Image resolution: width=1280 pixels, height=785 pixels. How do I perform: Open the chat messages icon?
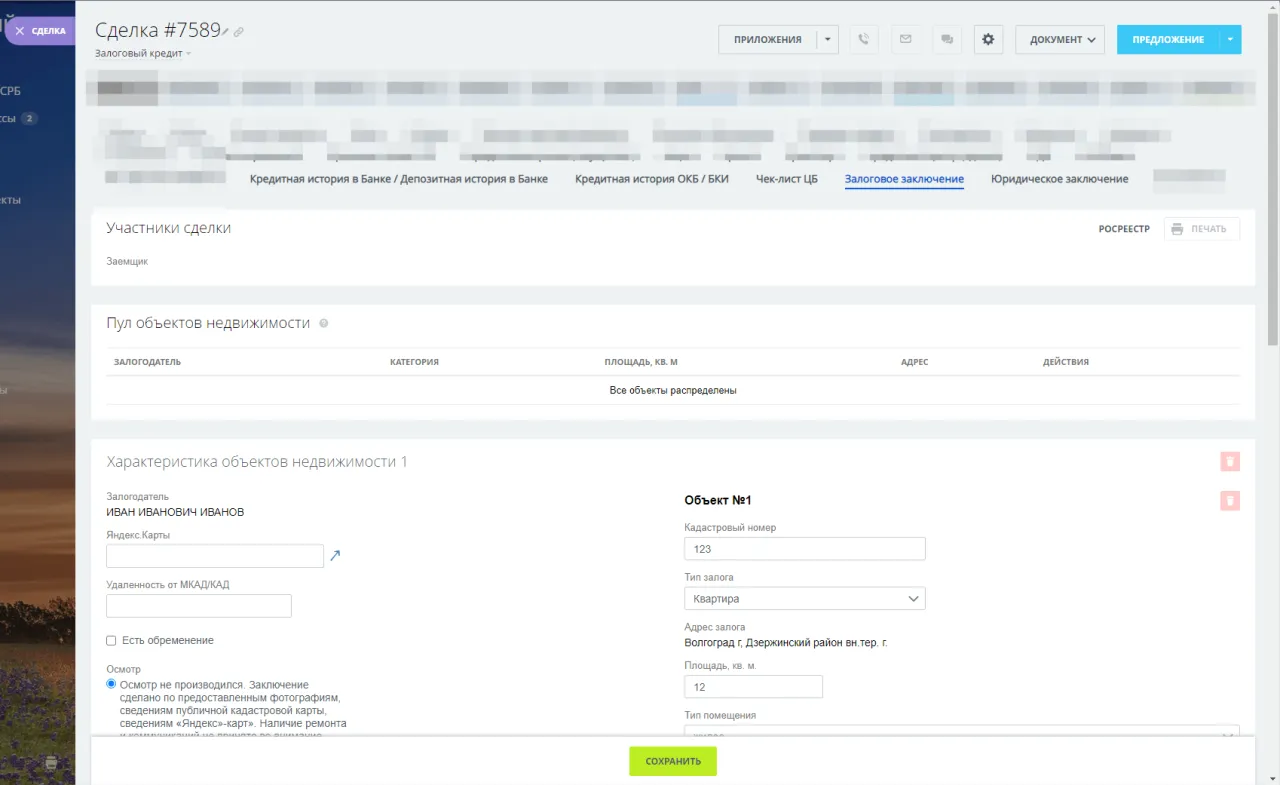[946, 39]
